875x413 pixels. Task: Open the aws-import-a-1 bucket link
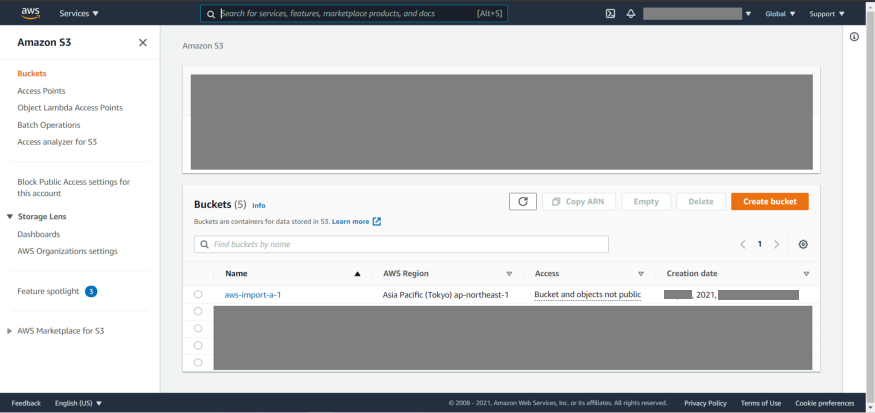coord(252,295)
